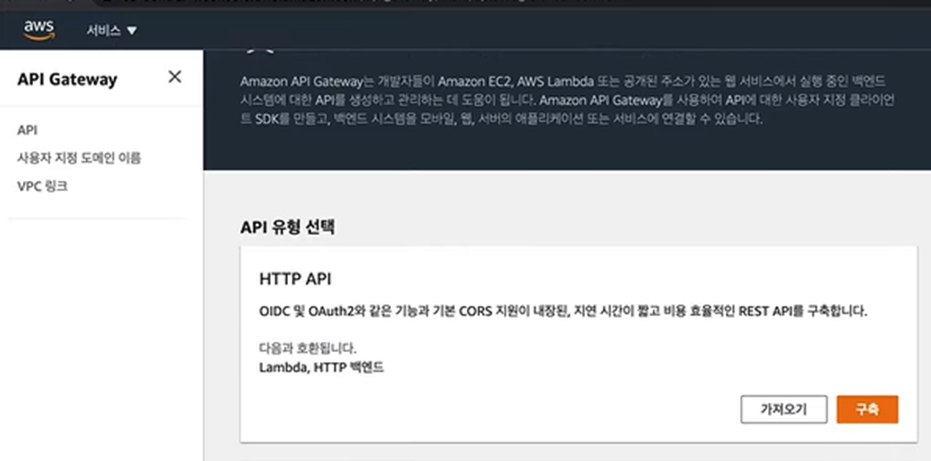Image resolution: width=931 pixels, height=461 pixels.
Task: Click the OIDC 및 OAuth2 description text
Action: point(563,311)
